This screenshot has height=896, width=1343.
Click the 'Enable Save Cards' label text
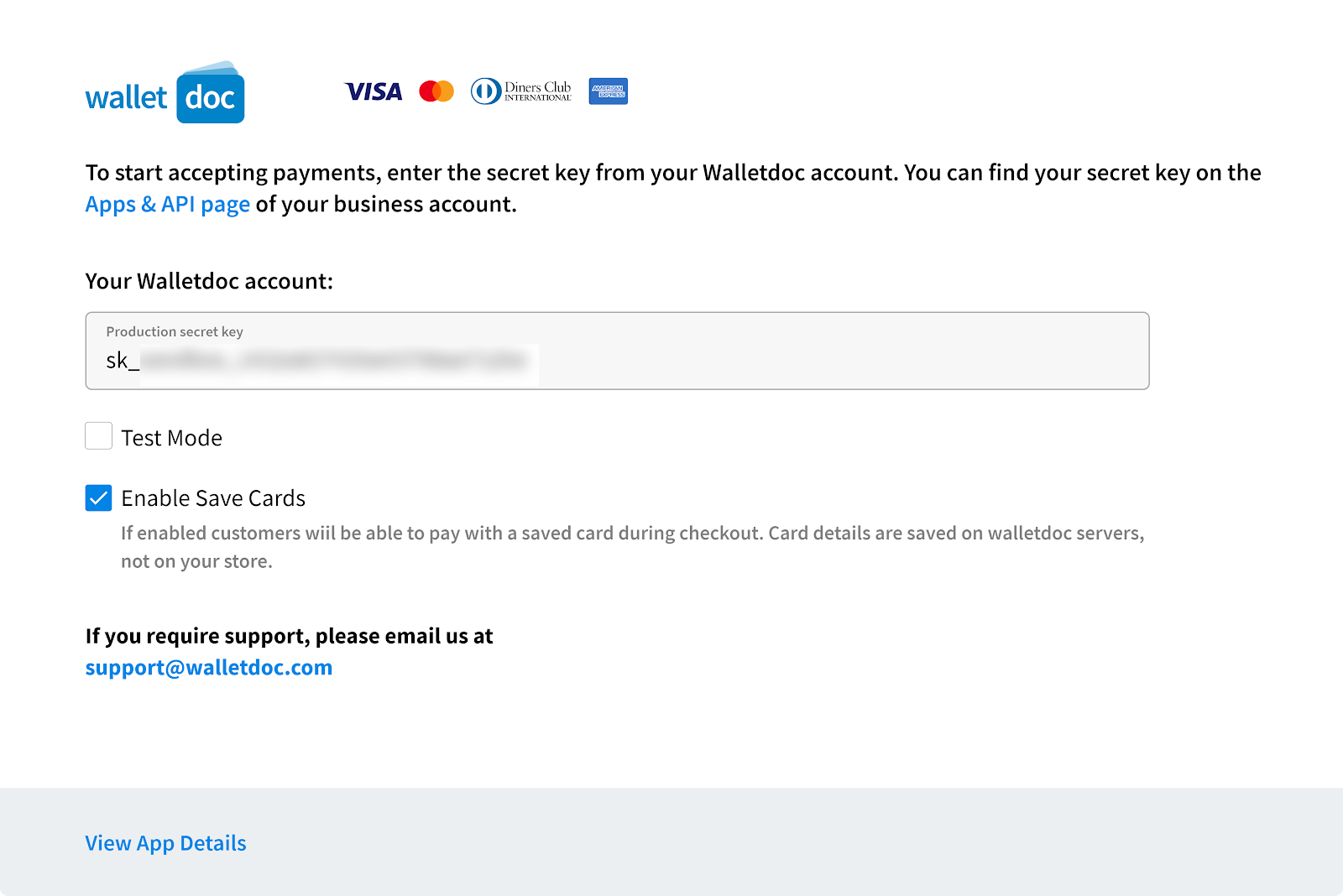pos(213,498)
